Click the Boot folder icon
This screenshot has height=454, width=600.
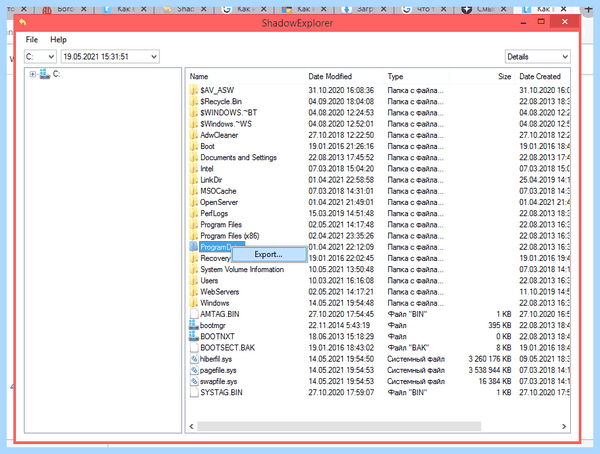194,146
